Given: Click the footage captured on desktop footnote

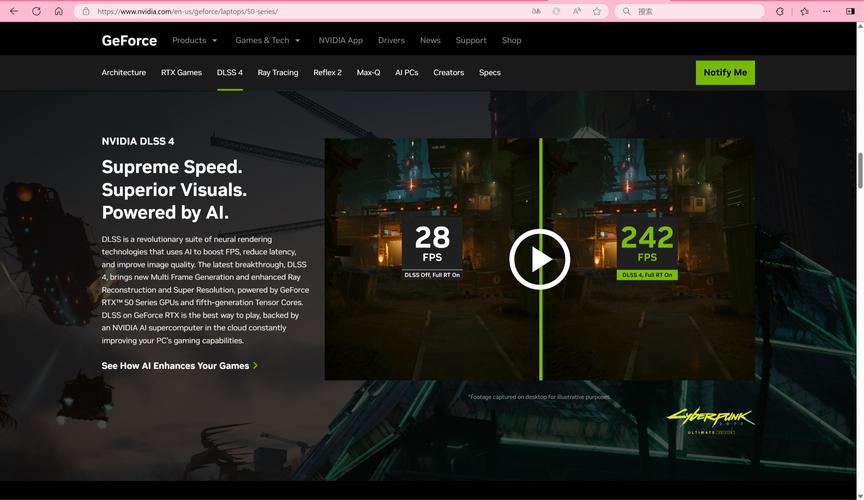Looking at the screenshot, I should click(539, 396).
